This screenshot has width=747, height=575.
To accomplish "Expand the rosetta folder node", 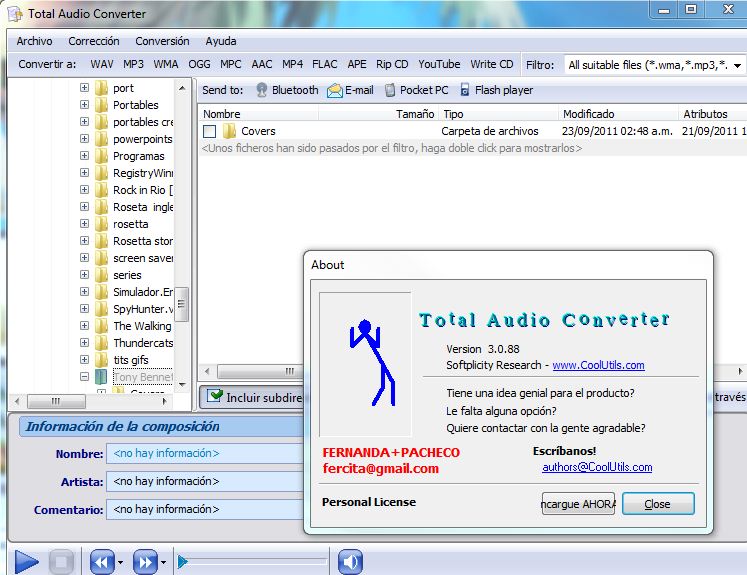I will [84, 223].
